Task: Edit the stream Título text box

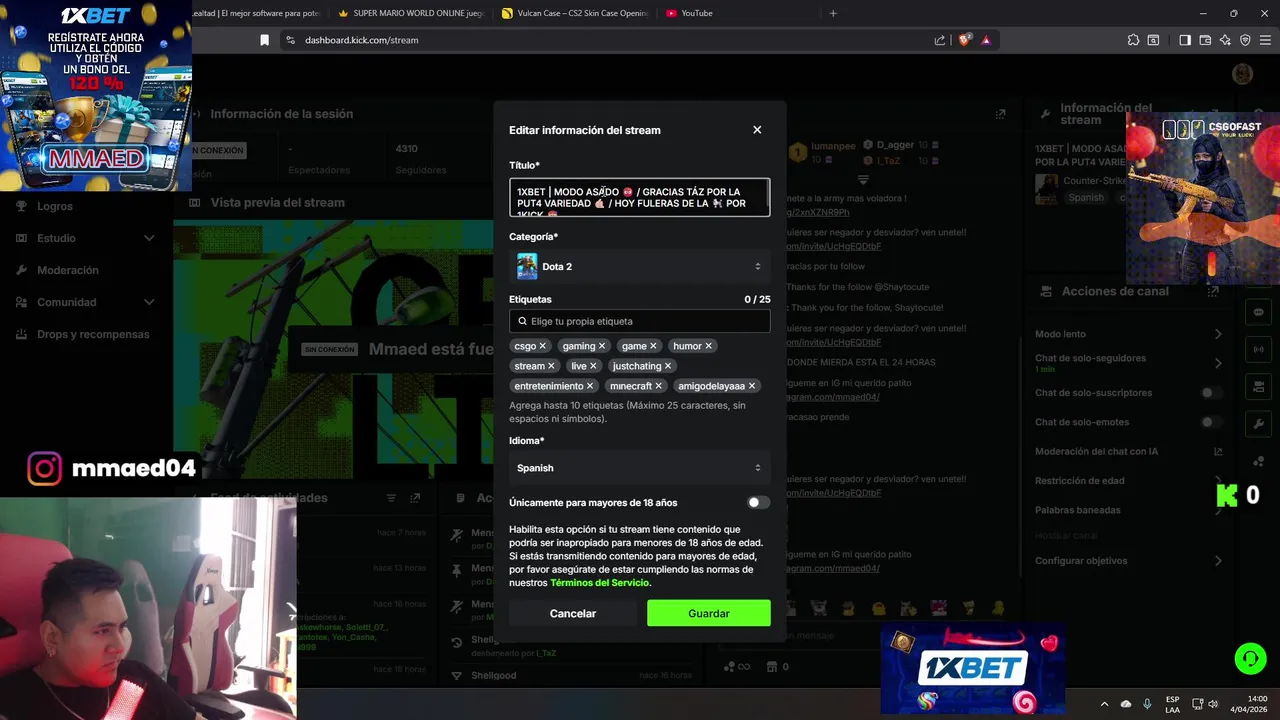Action: [640, 197]
